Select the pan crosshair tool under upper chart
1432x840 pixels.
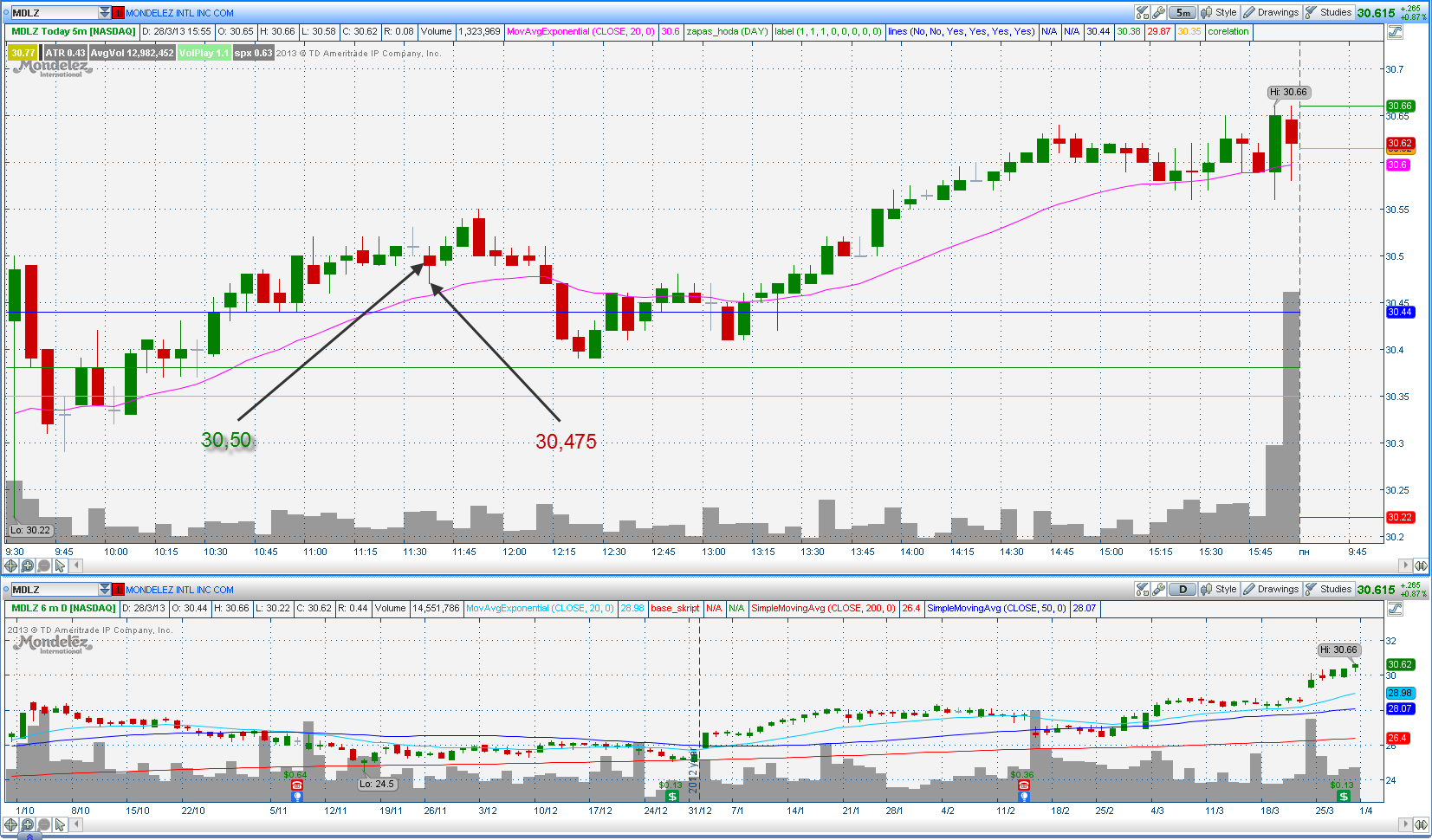[x=11, y=565]
